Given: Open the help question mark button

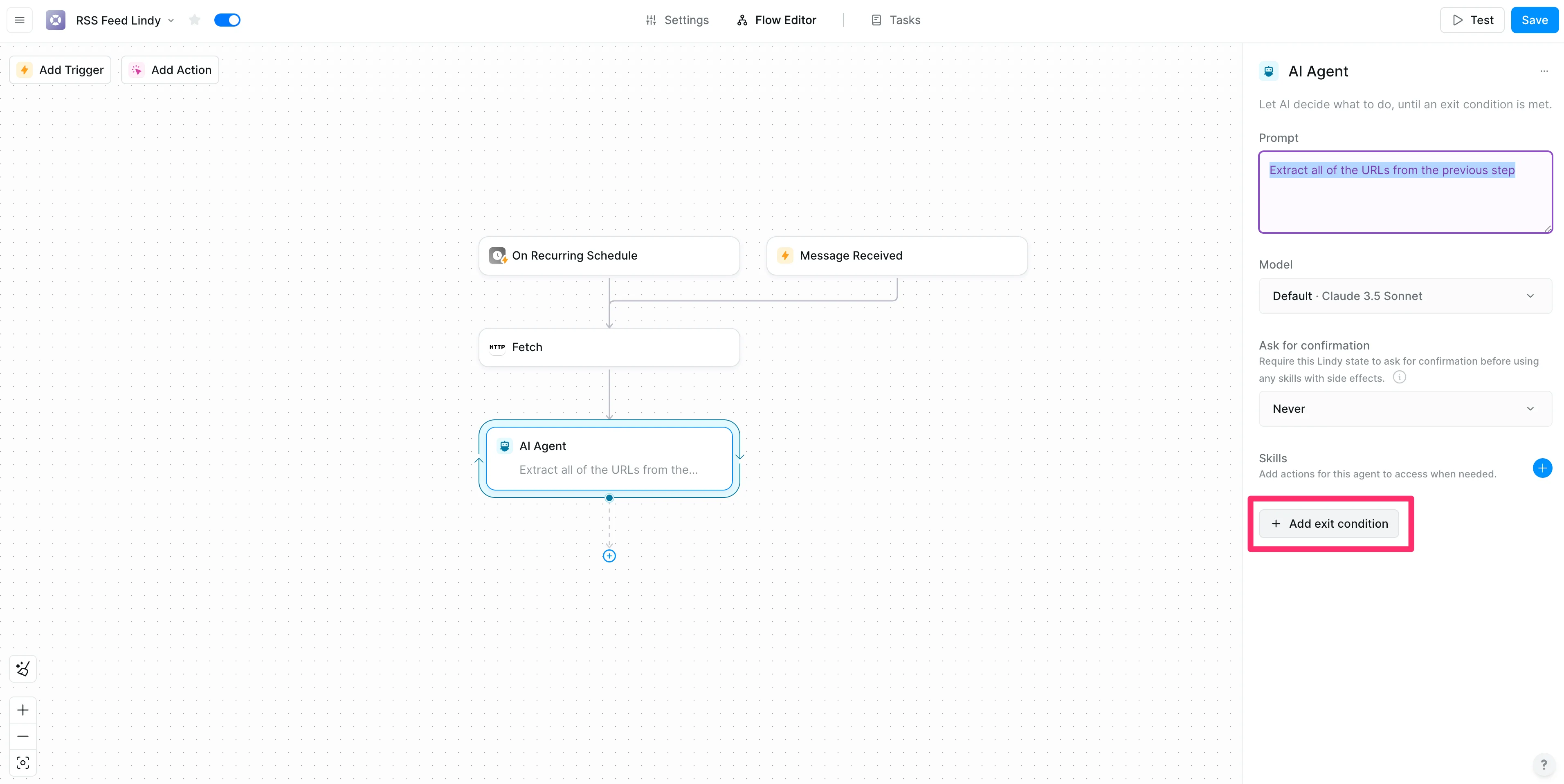Looking at the screenshot, I should (1544, 764).
